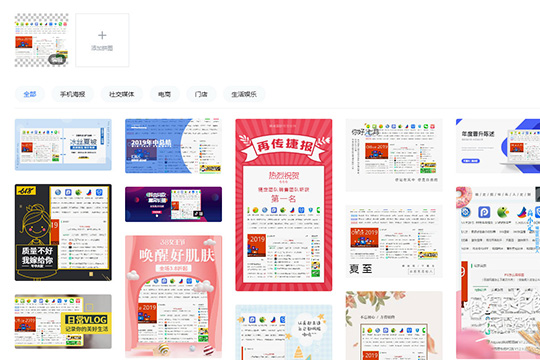Select the 社交媒体 category filter
The width and height of the screenshot is (540, 360).
click(x=122, y=94)
